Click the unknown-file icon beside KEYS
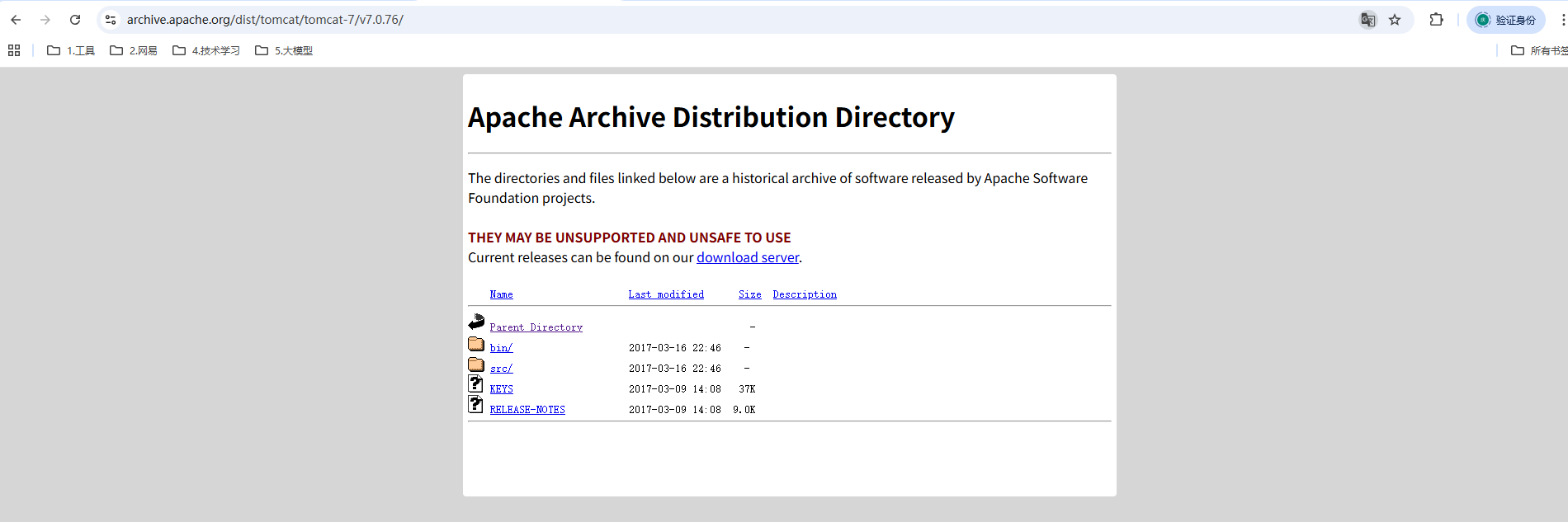The width and height of the screenshot is (1568, 522). [475, 383]
